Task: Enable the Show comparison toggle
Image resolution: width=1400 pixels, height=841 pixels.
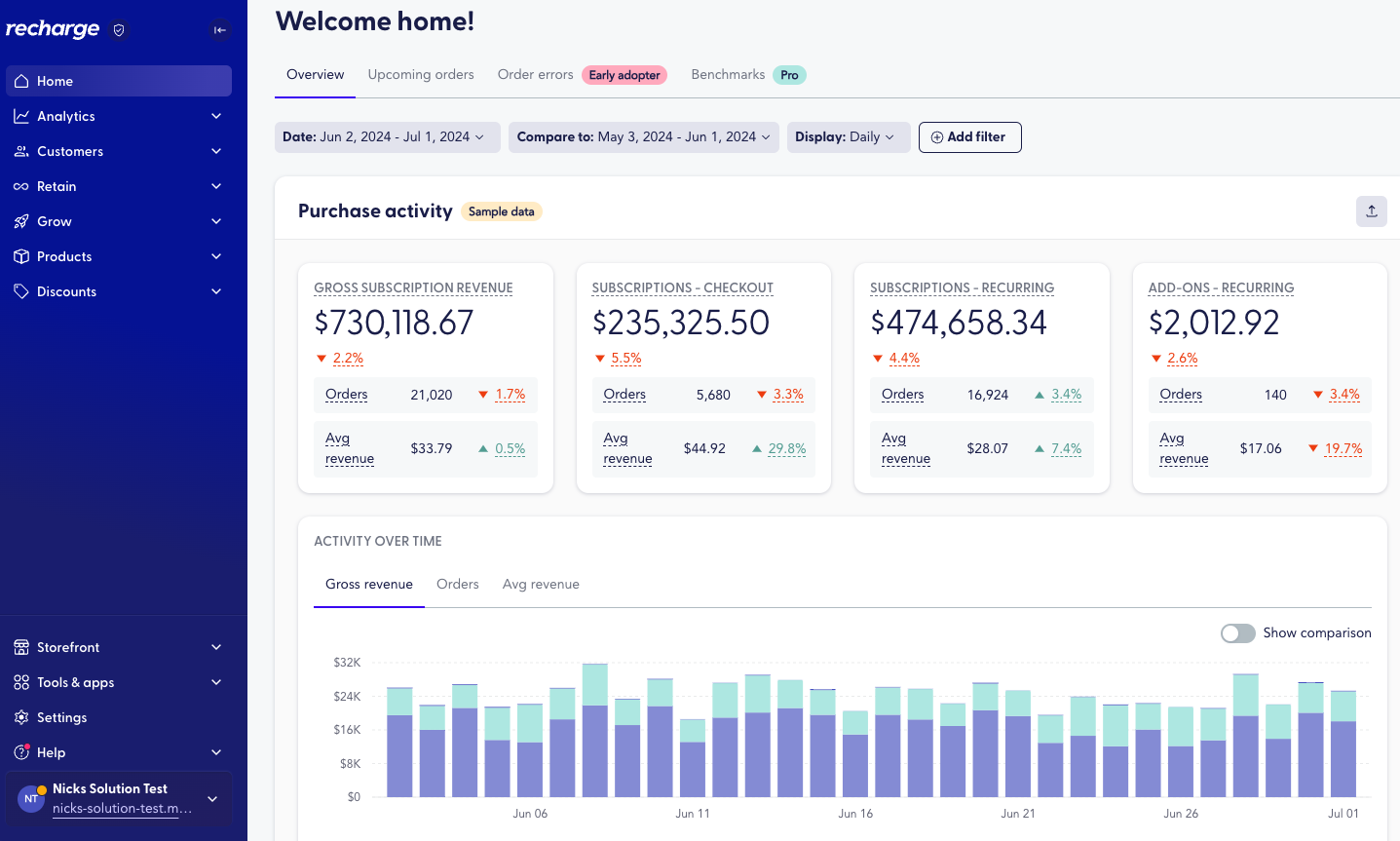Action: click(x=1237, y=633)
